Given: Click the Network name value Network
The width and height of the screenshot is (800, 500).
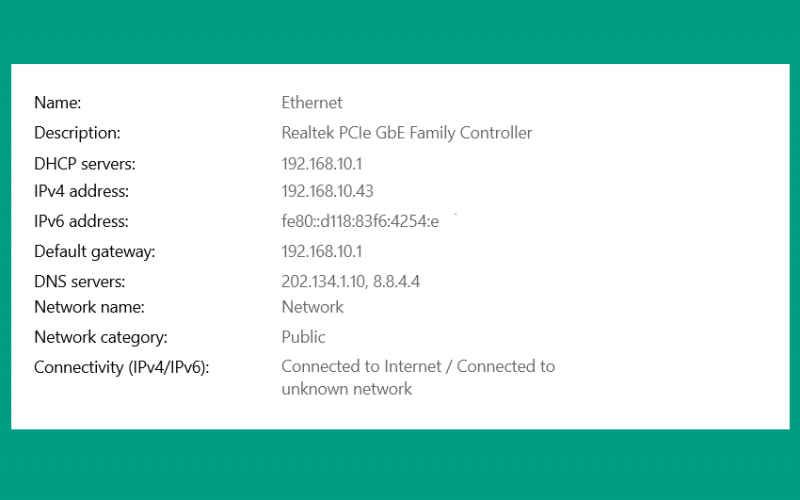Looking at the screenshot, I should (x=313, y=307).
